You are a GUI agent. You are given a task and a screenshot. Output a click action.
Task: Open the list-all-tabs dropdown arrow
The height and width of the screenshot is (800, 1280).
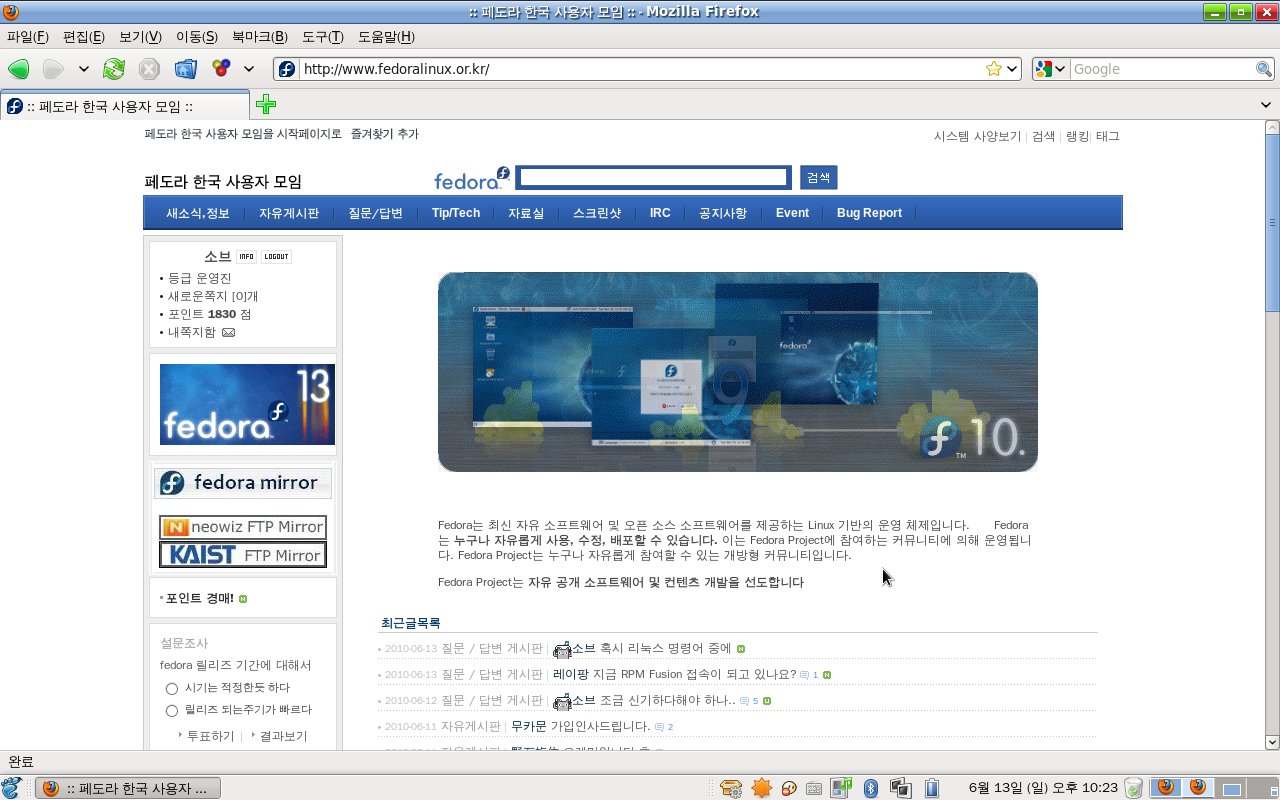pyautogui.click(x=1268, y=105)
